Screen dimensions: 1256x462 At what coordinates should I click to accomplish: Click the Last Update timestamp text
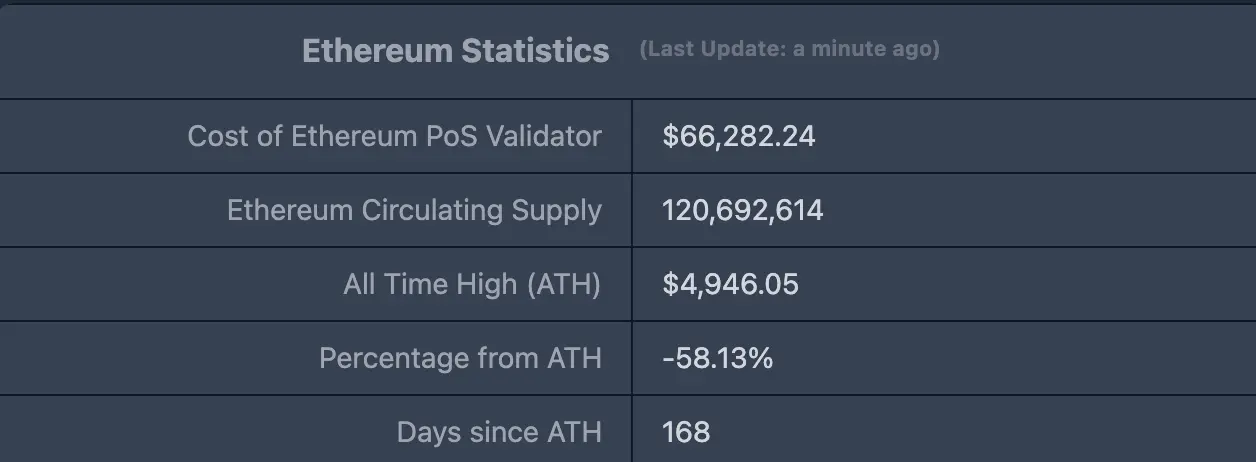pos(789,50)
